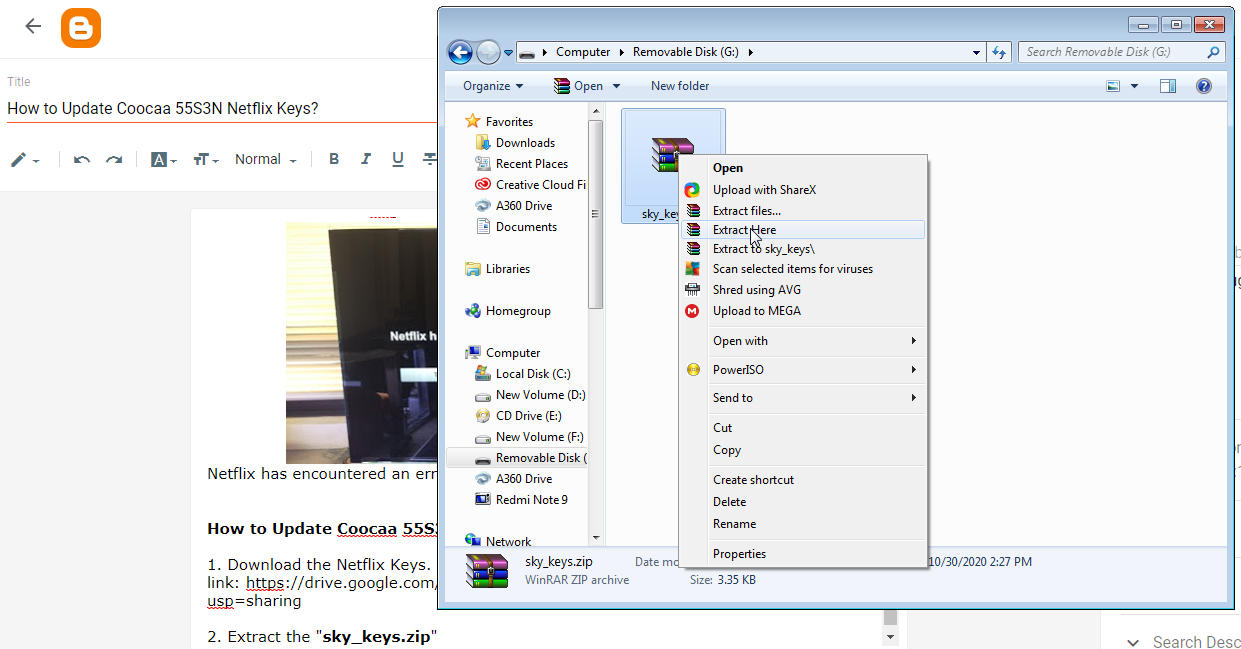Viewport: 1241px width, 649px height.
Task: Open the Normal paragraph style dropdown
Action: point(265,160)
